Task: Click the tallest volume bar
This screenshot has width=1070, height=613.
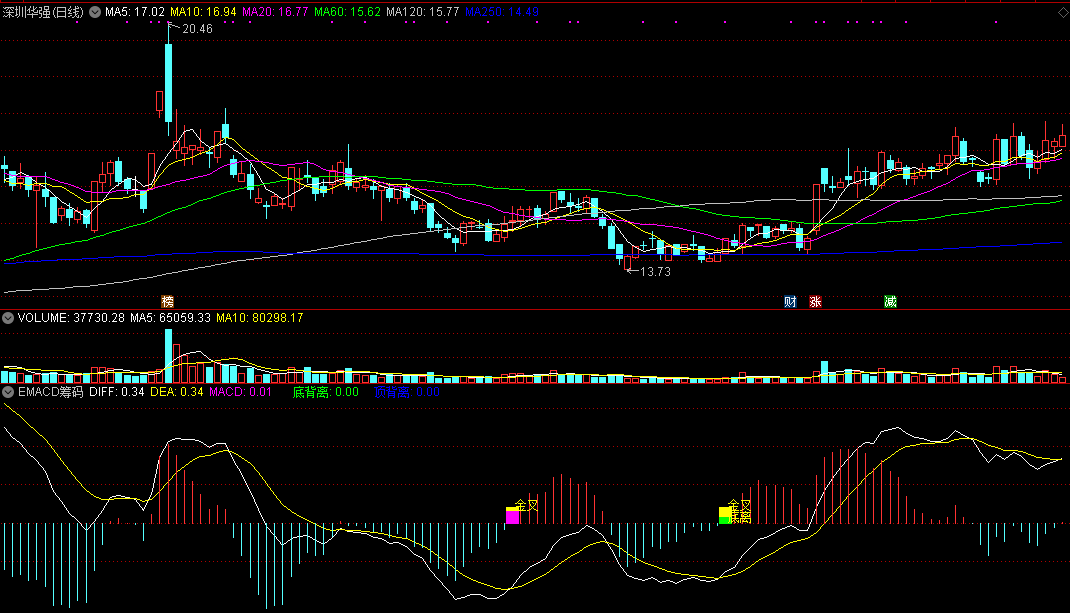Action: pos(169,356)
